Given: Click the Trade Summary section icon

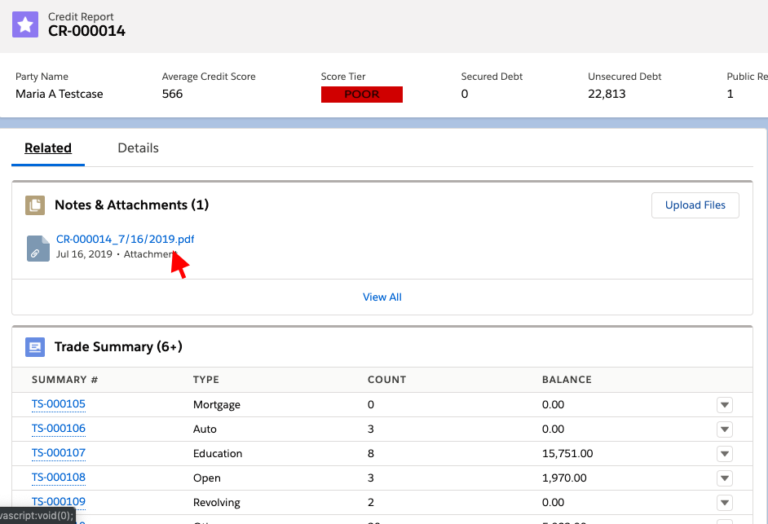Looking at the screenshot, I should [x=35, y=347].
